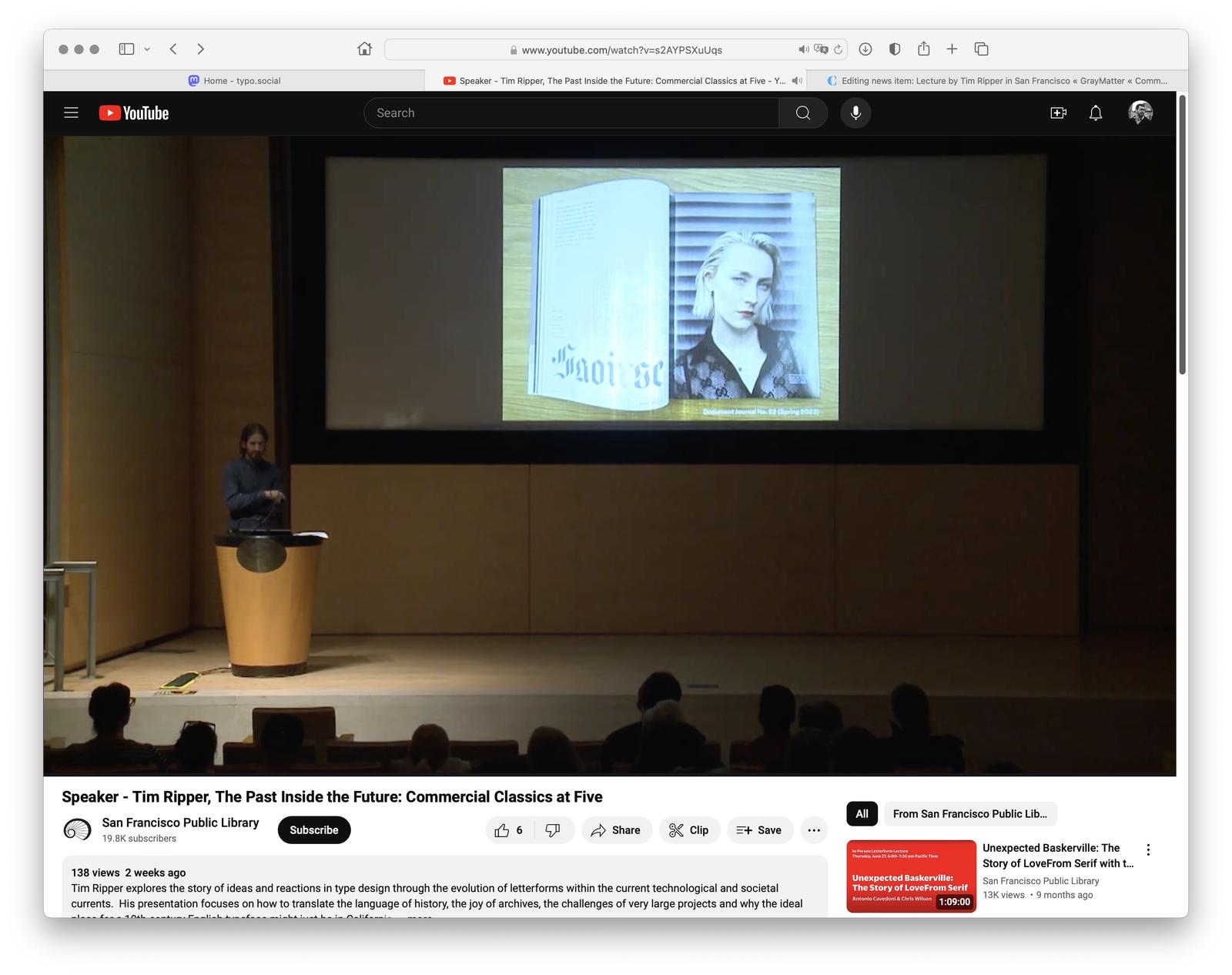Start voice search with the microphone

point(855,113)
